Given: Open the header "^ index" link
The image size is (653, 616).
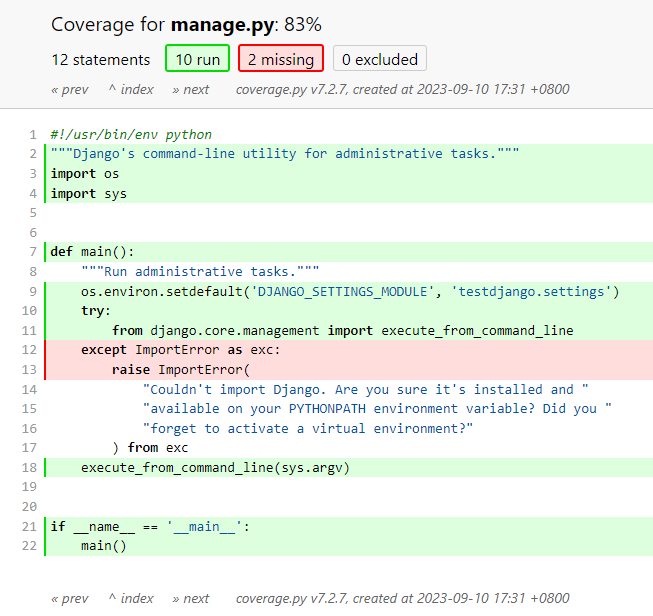Looking at the screenshot, I should point(131,89).
